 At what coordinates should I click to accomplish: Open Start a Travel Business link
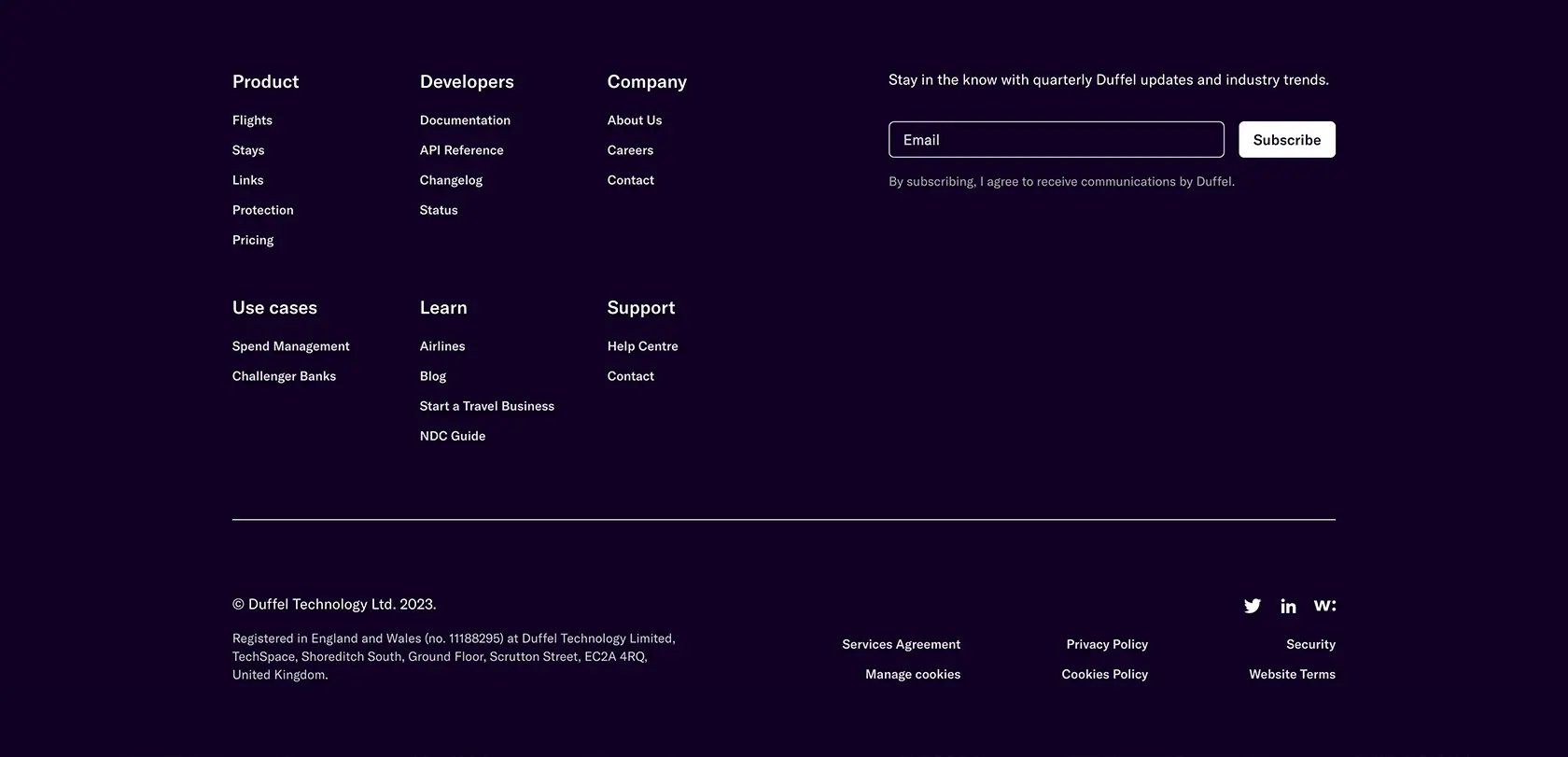(x=487, y=406)
